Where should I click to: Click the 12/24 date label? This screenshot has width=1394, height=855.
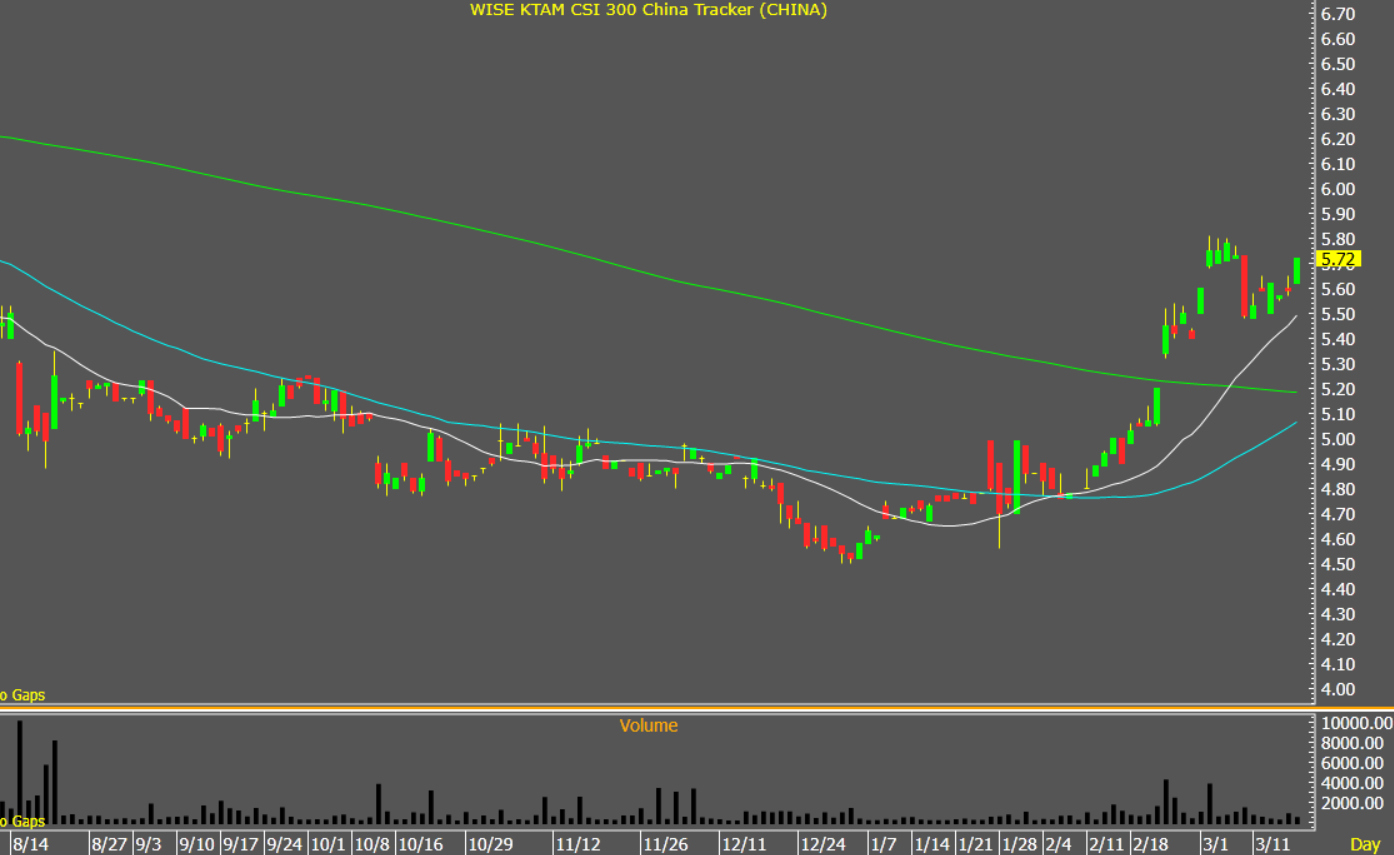point(823,845)
